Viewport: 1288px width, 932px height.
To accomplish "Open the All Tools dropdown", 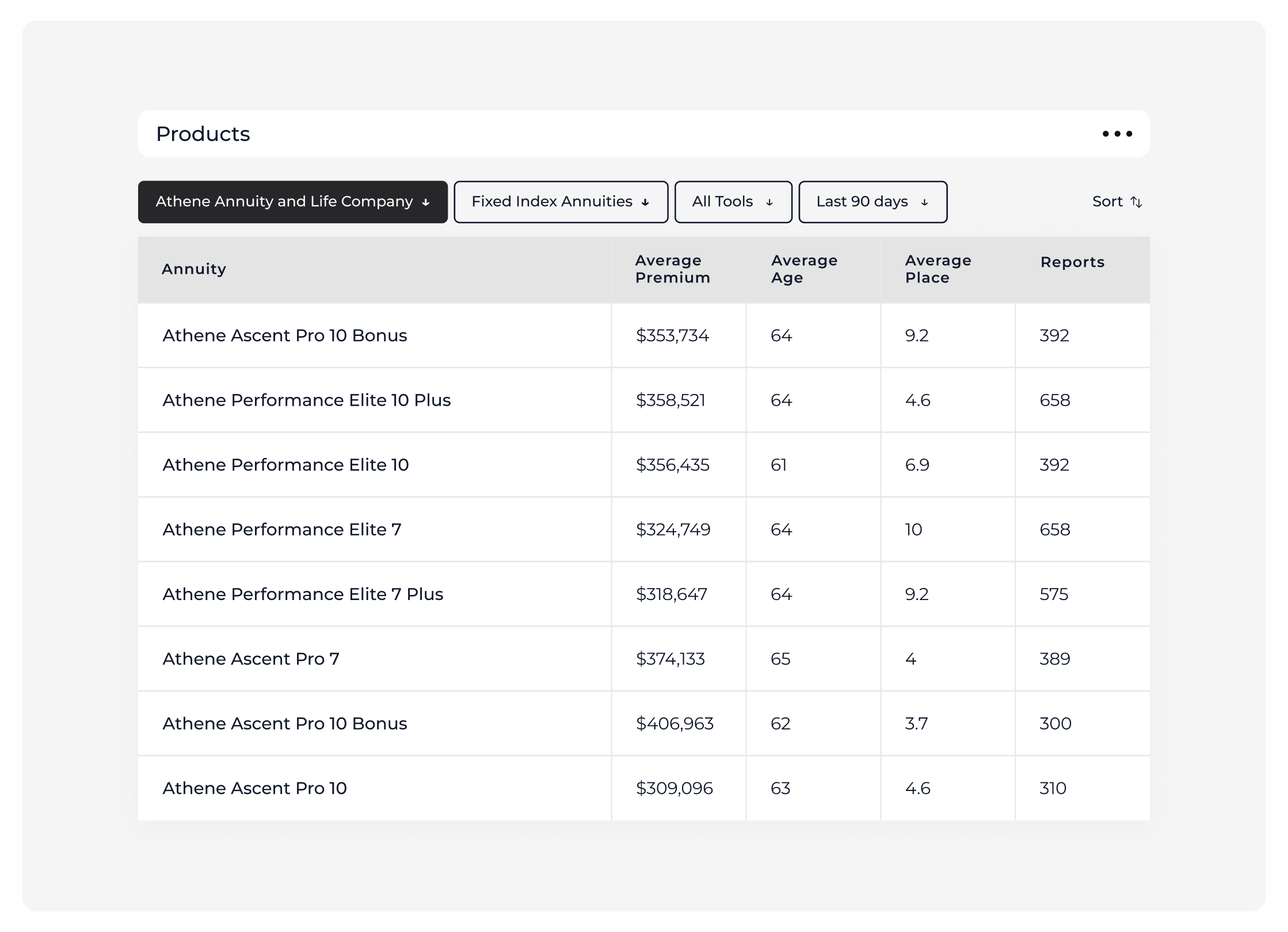I will pyautogui.click(x=733, y=202).
